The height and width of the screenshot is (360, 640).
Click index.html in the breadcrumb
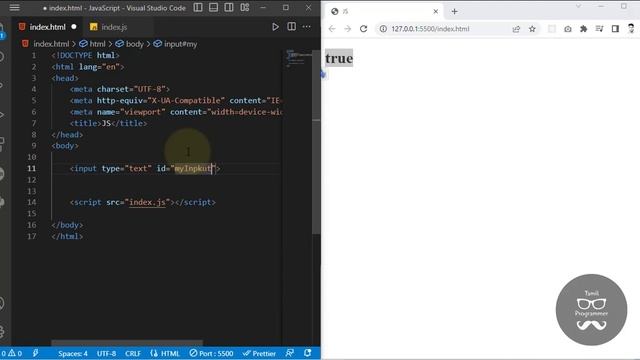51,44
